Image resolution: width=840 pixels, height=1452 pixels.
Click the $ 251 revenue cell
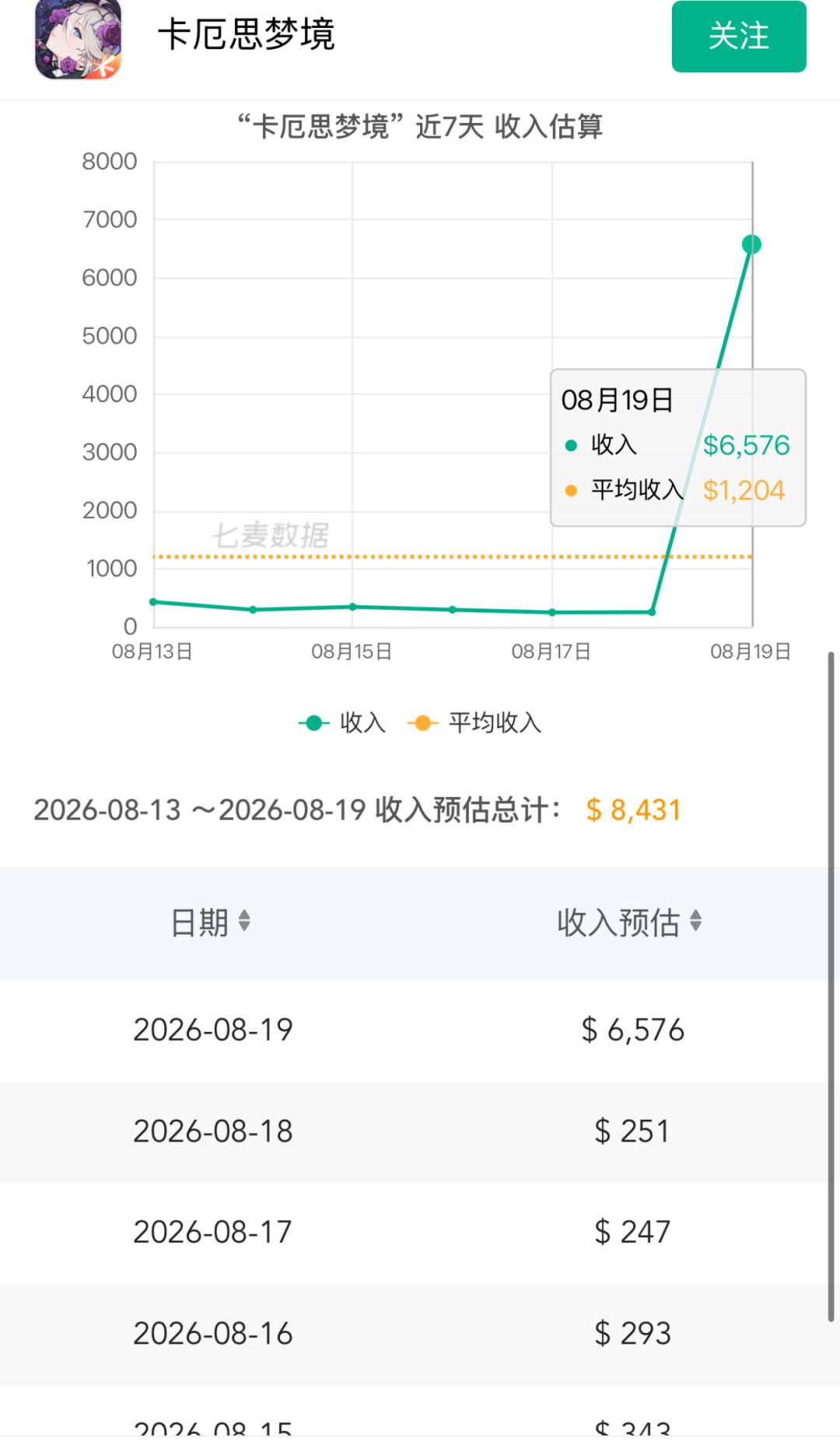click(632, 1131)
